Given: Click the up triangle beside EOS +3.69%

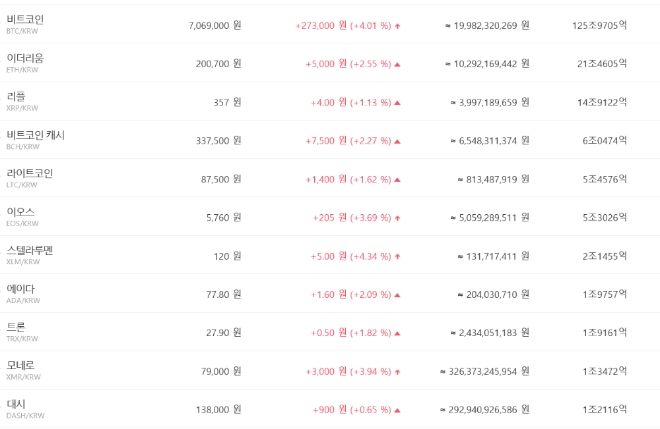Looking at the screenshot, I should click(398, 217).
